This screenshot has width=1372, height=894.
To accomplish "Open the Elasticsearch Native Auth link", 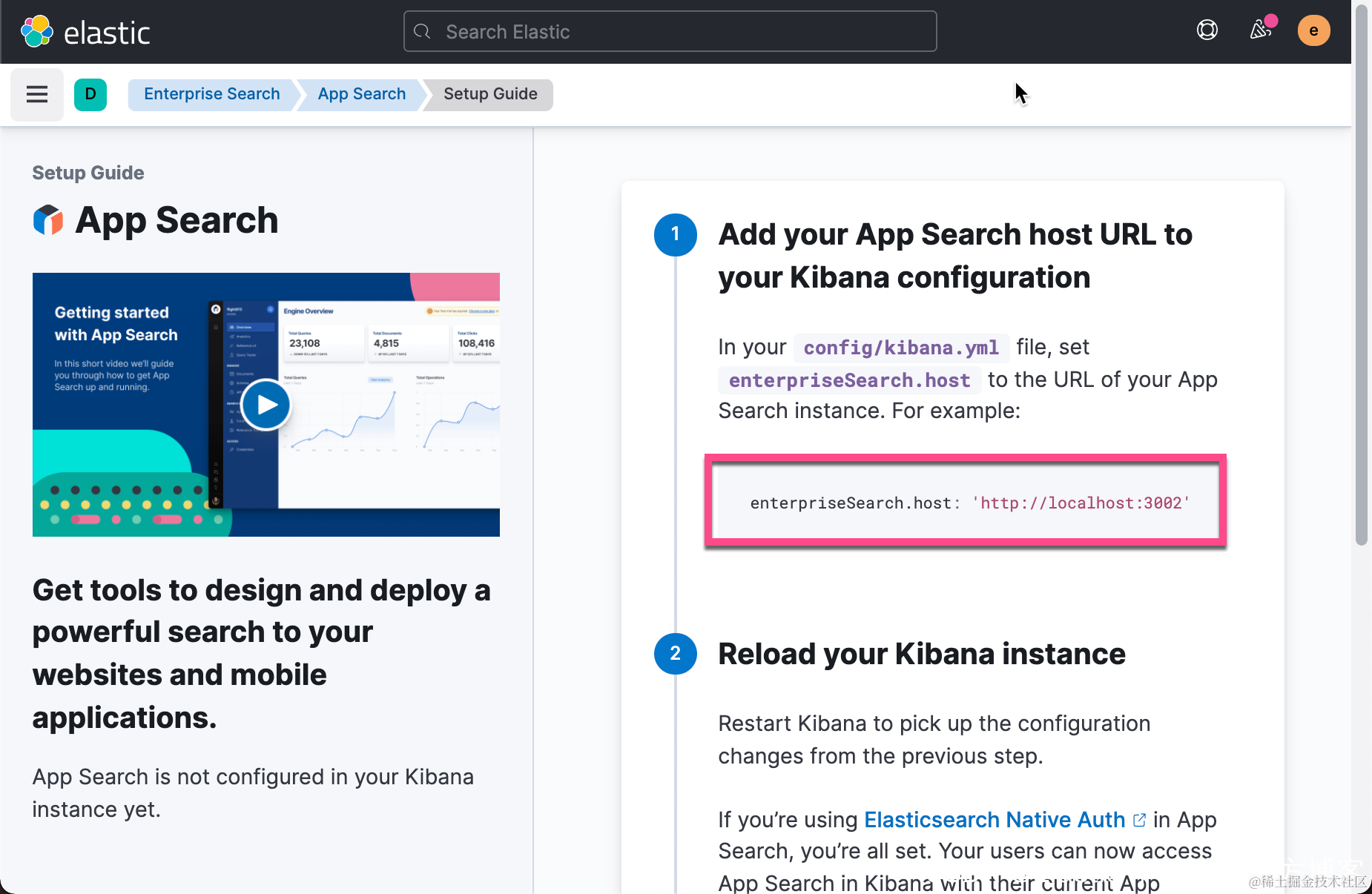I will [994, 820].
